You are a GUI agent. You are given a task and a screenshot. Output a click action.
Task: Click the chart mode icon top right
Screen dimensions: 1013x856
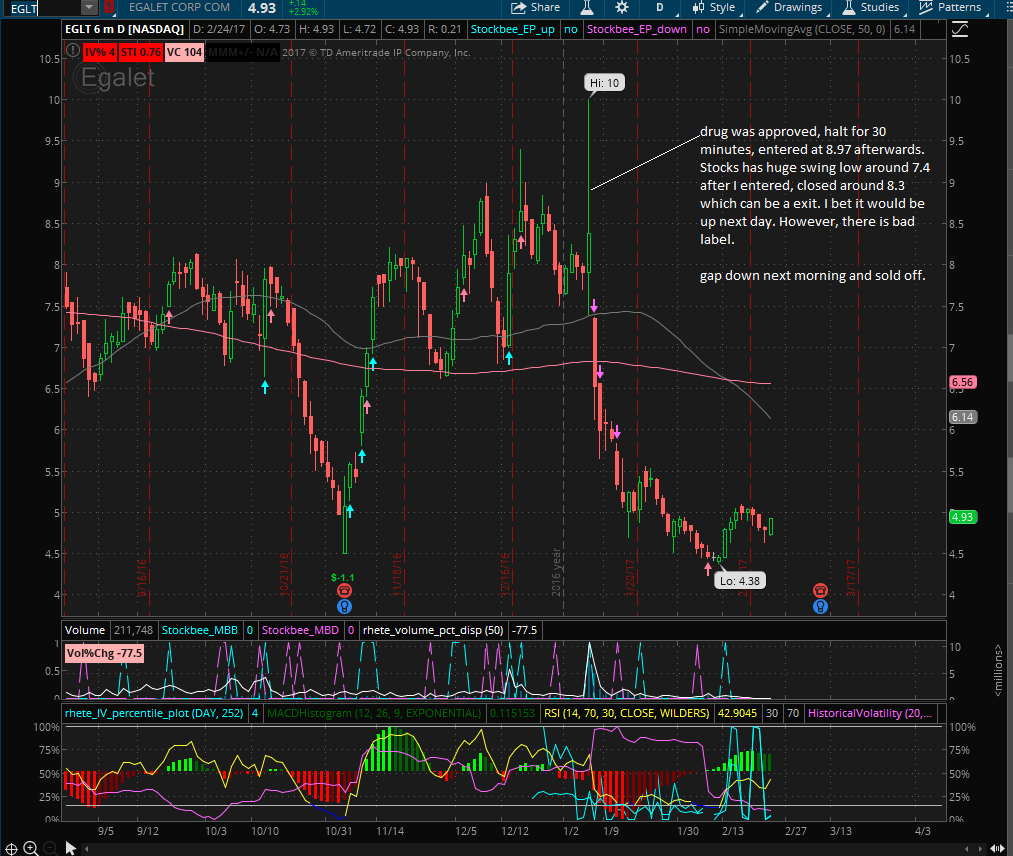coord(960,29)
